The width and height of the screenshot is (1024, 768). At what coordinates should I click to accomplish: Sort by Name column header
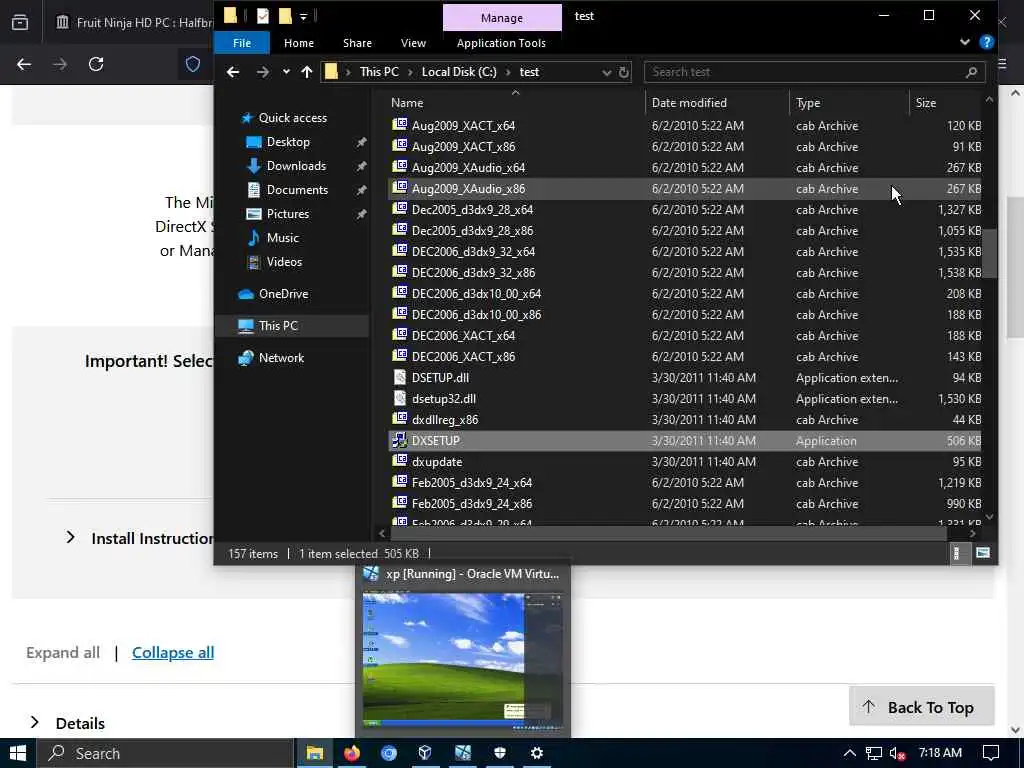pos(407,103)
